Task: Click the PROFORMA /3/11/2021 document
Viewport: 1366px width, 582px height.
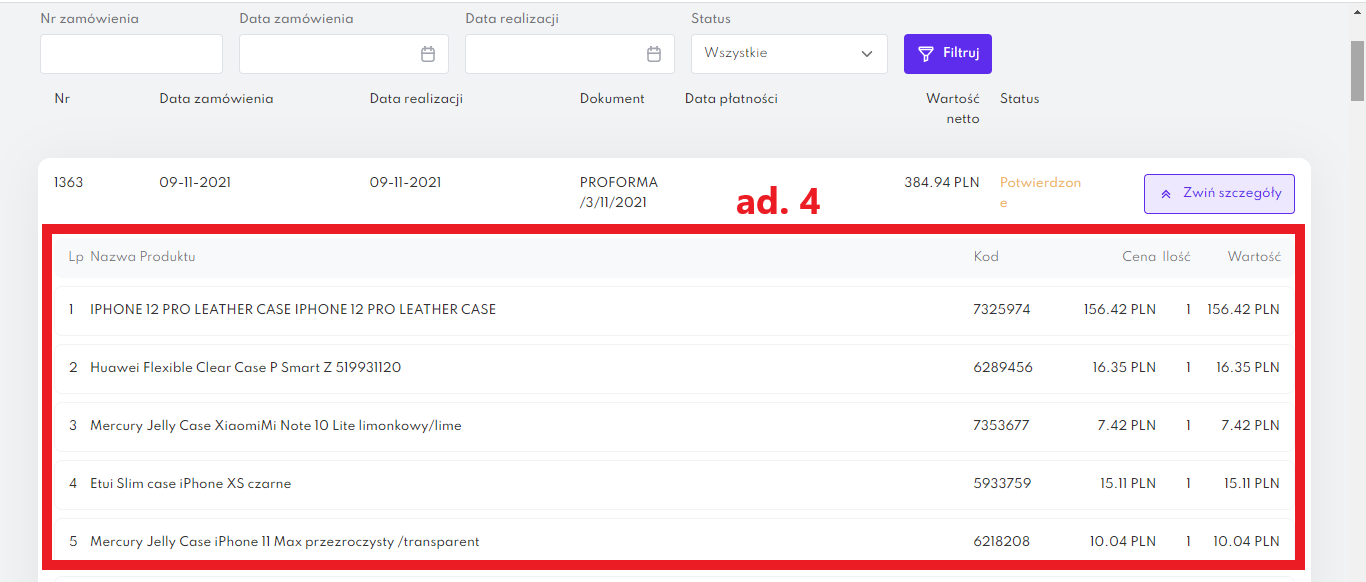Action: 618,192
